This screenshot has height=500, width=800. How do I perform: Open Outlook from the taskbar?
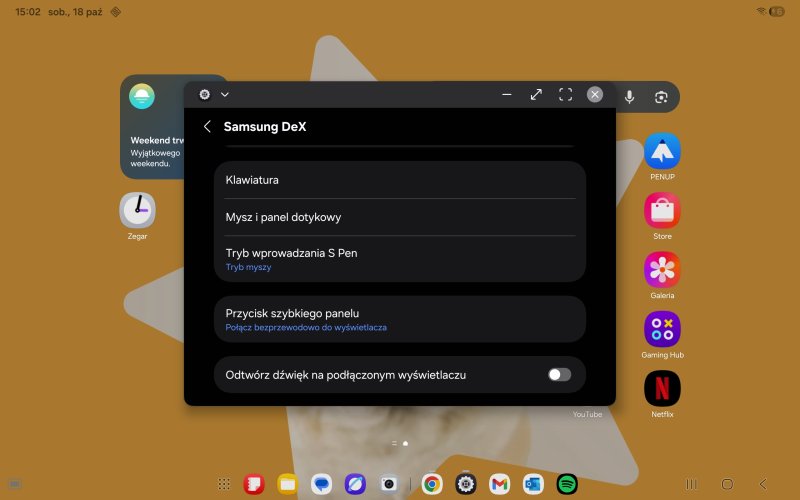(x=533, y=484)
